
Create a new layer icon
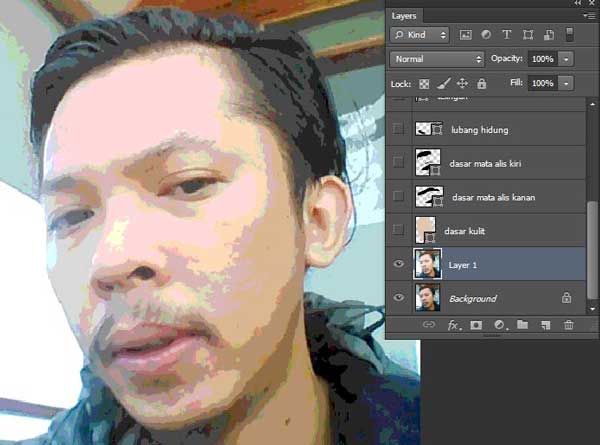coord(545,325)
